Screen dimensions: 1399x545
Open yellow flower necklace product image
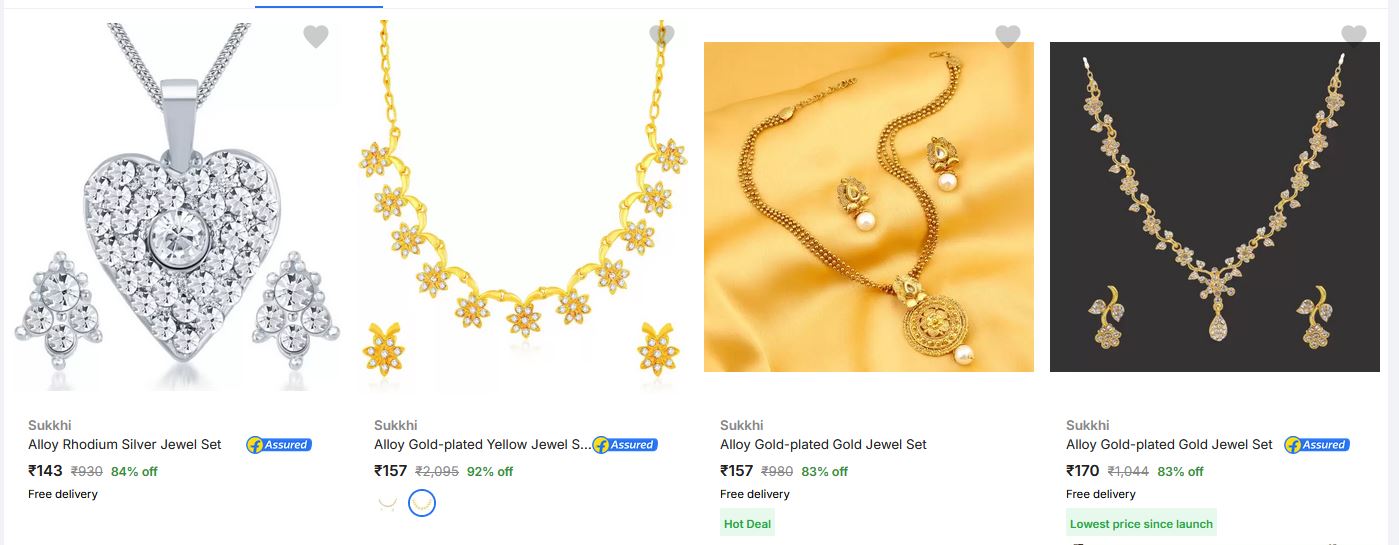pos(523,206)
